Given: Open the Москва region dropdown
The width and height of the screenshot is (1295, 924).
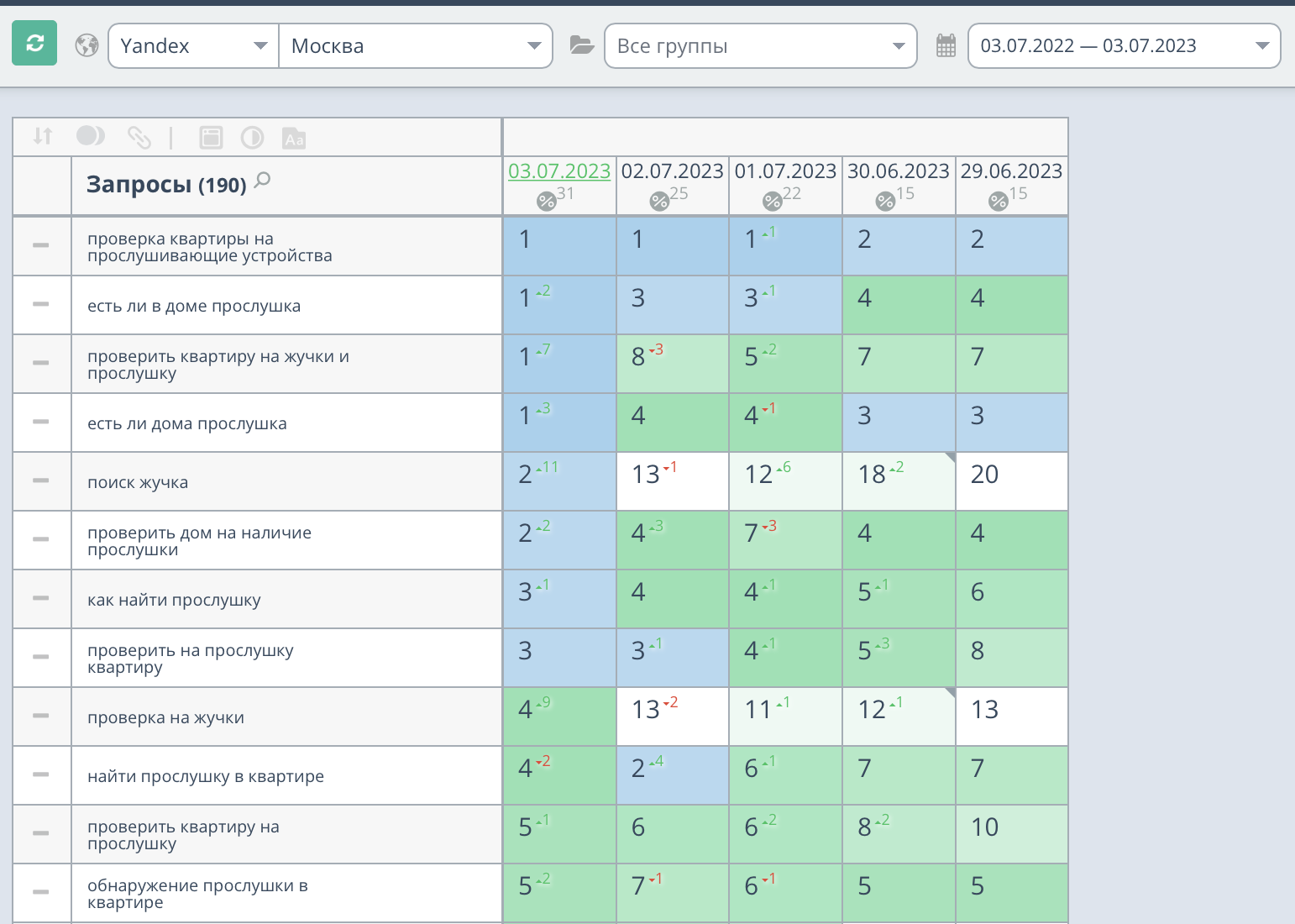Looking at the screenshot, I should click(x=416, y=45).
